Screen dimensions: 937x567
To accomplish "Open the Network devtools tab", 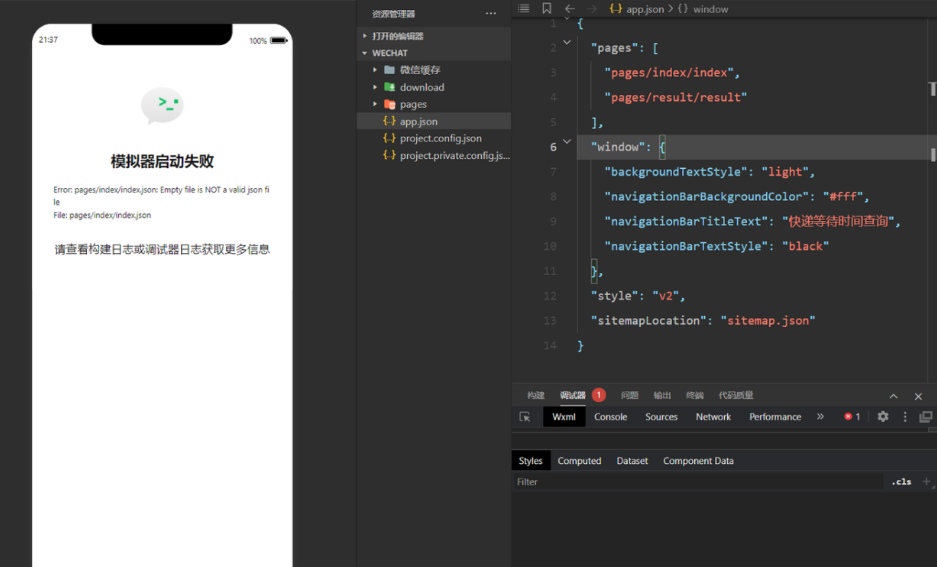I will [713, 417].
